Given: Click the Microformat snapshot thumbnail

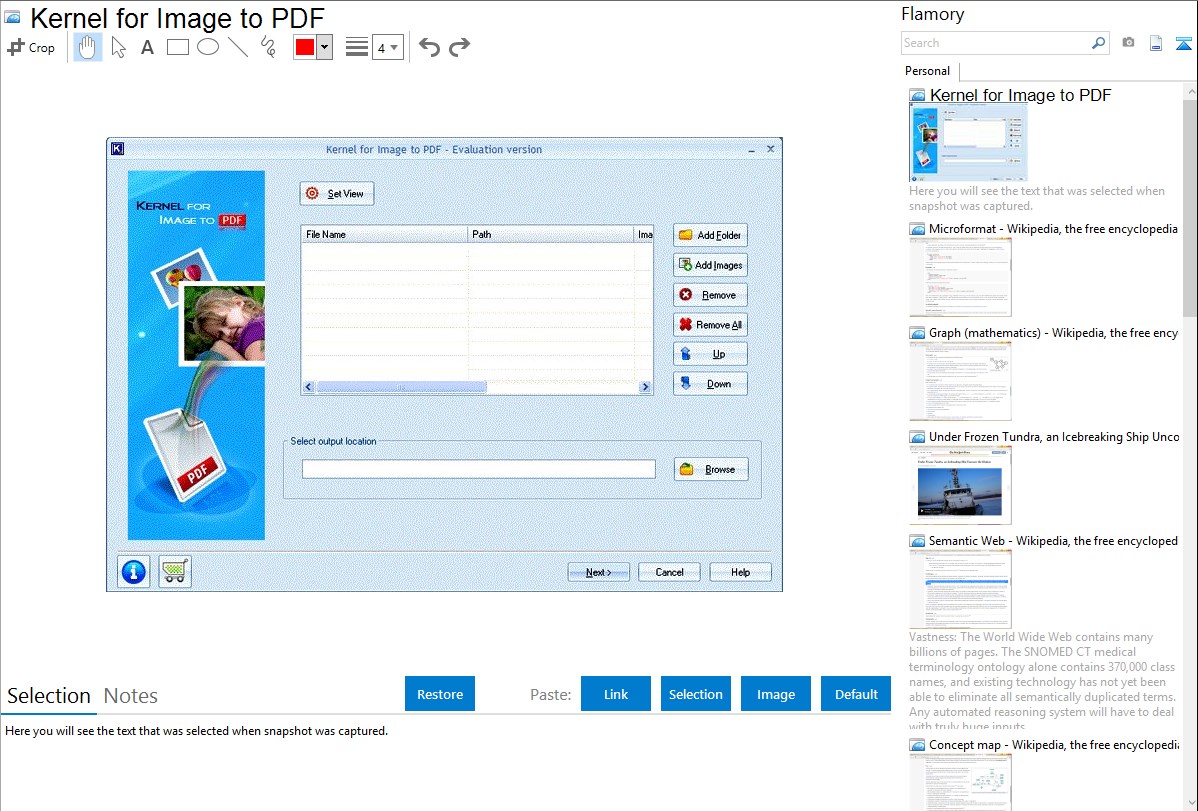Looking at the screenshot, I should click(x=960, y=277).
